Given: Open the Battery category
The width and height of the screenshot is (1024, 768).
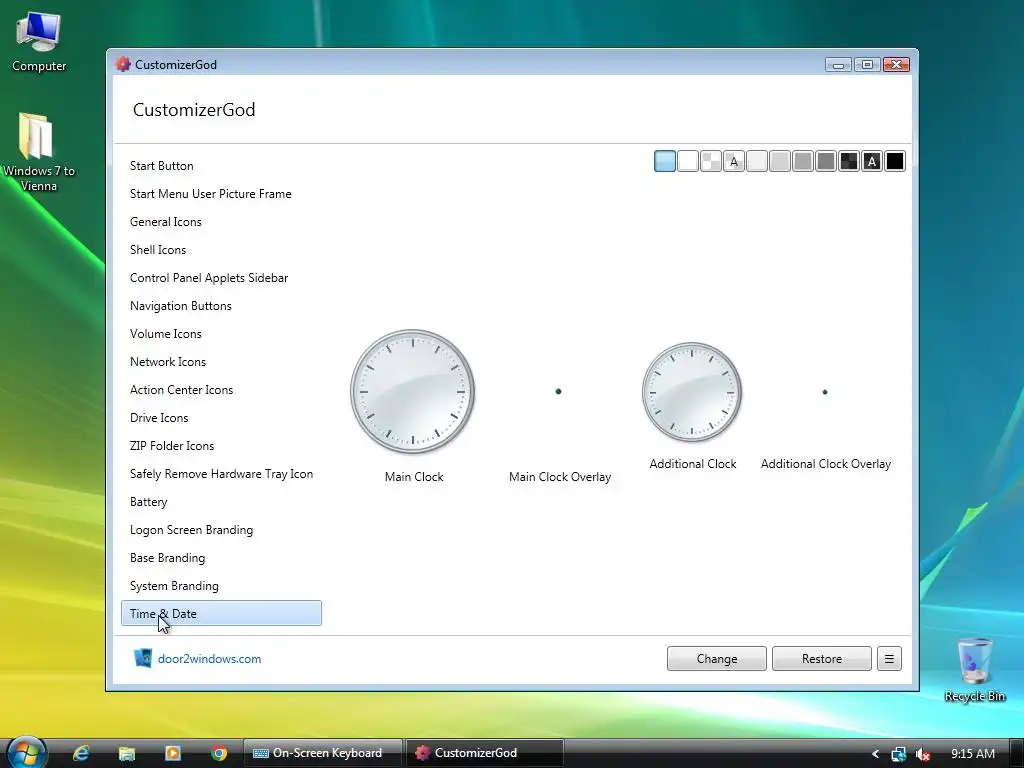Looking at the screenshot, I should tap(221, 502).
